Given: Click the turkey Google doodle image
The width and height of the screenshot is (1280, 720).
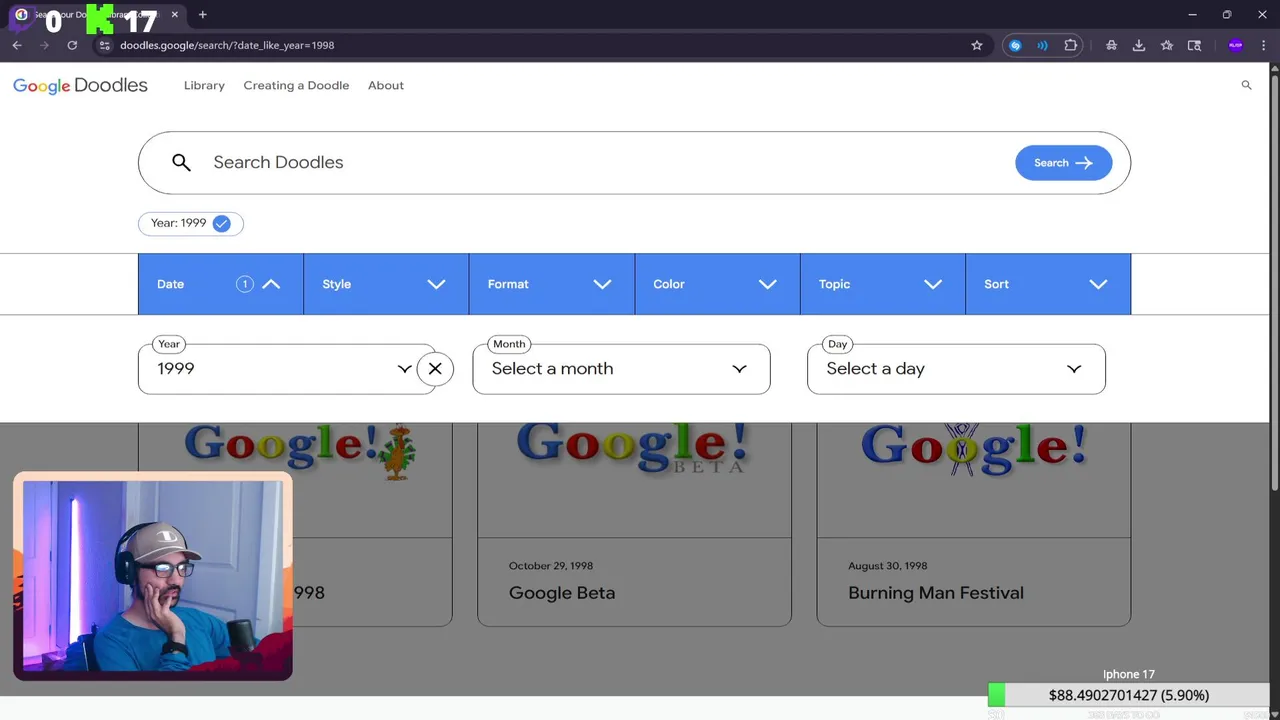Looking at the screenshot, I should [299, 452].
